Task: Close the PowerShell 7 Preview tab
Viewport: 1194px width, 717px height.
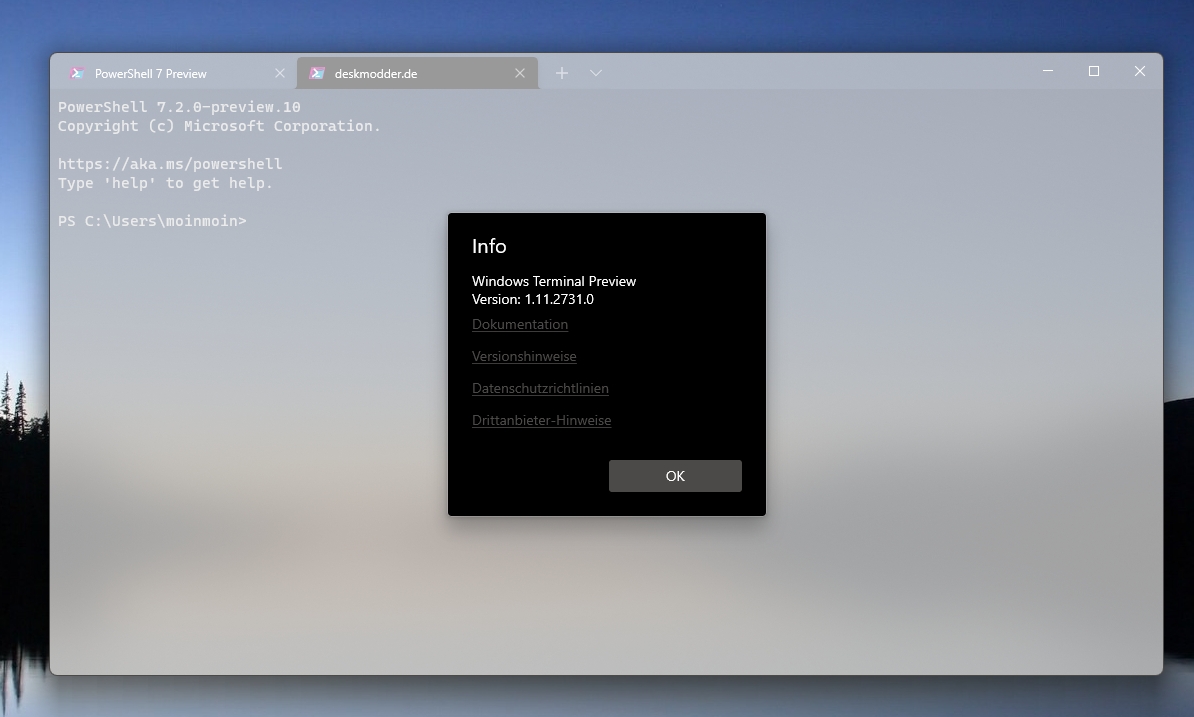Action: 279,73
